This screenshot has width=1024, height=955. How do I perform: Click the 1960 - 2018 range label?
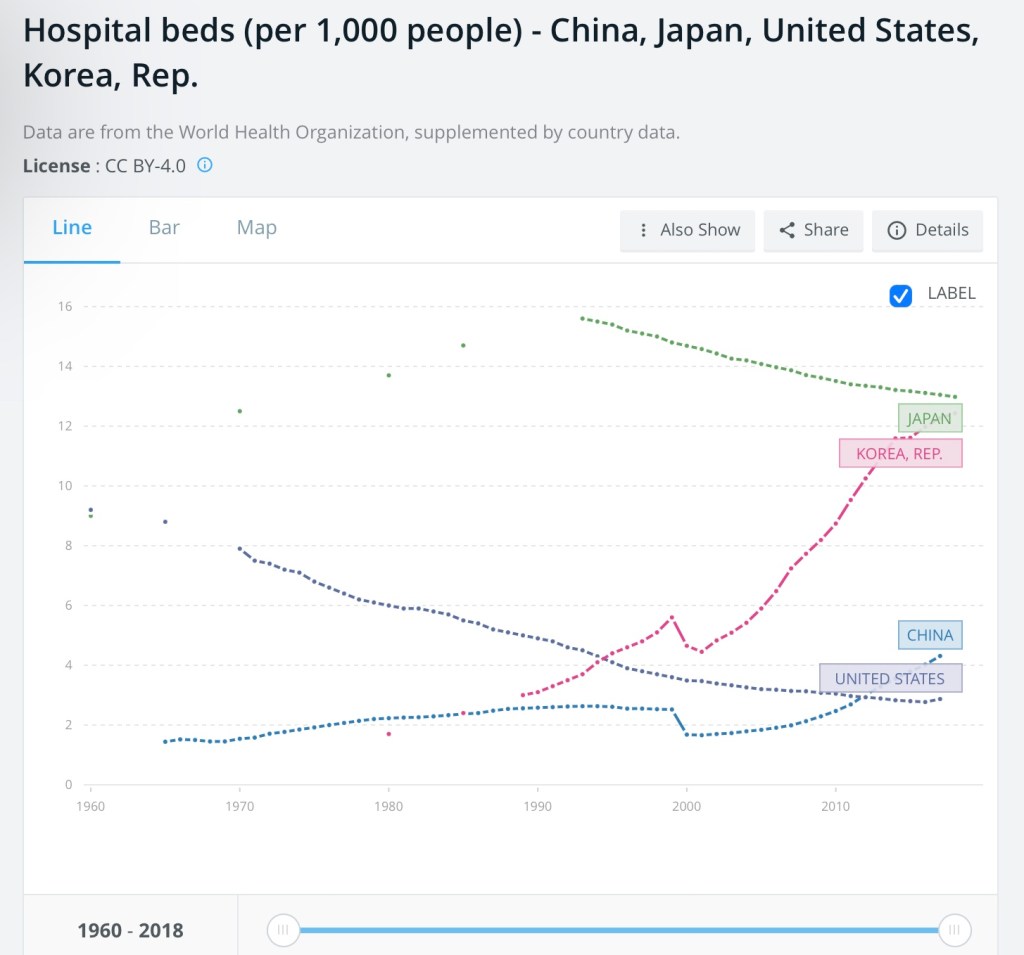[131, 931]
